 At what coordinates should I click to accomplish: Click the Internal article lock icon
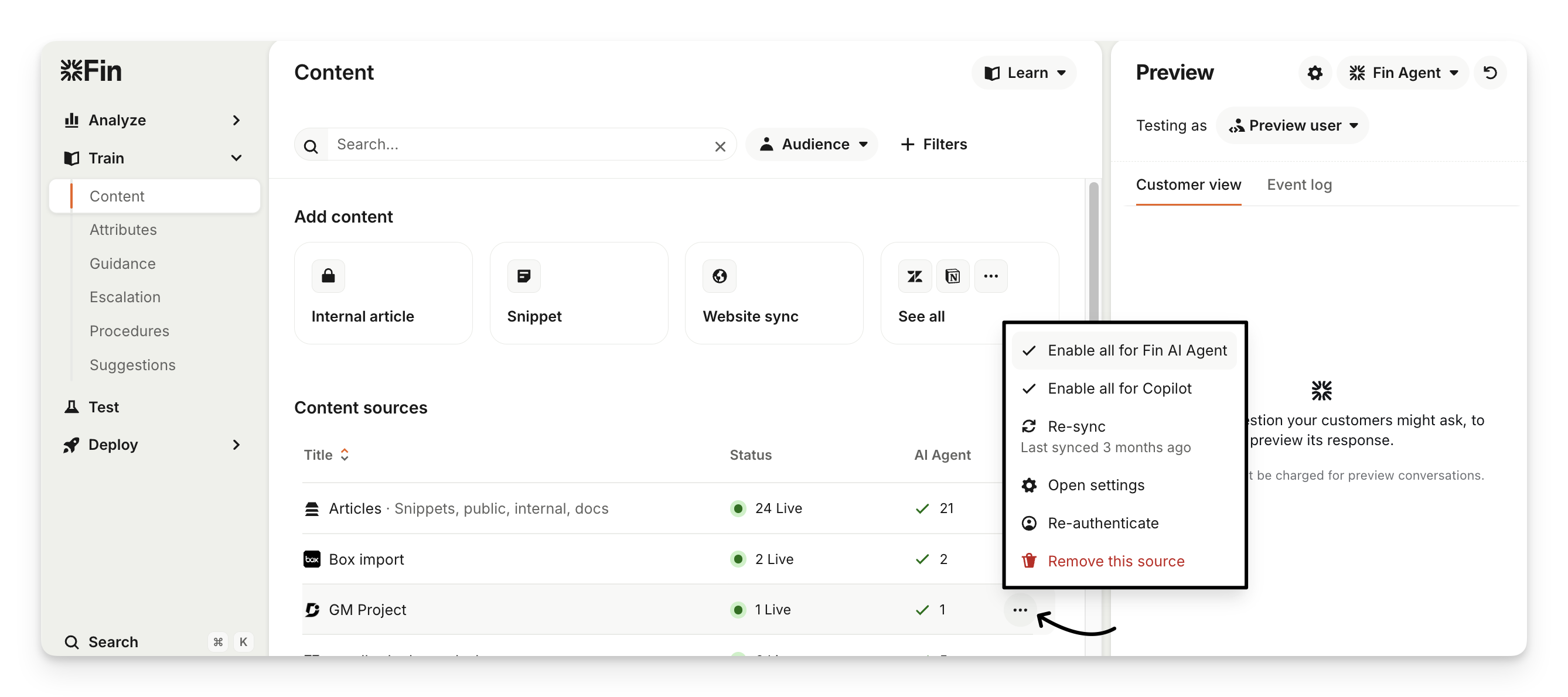click(328, 276)
